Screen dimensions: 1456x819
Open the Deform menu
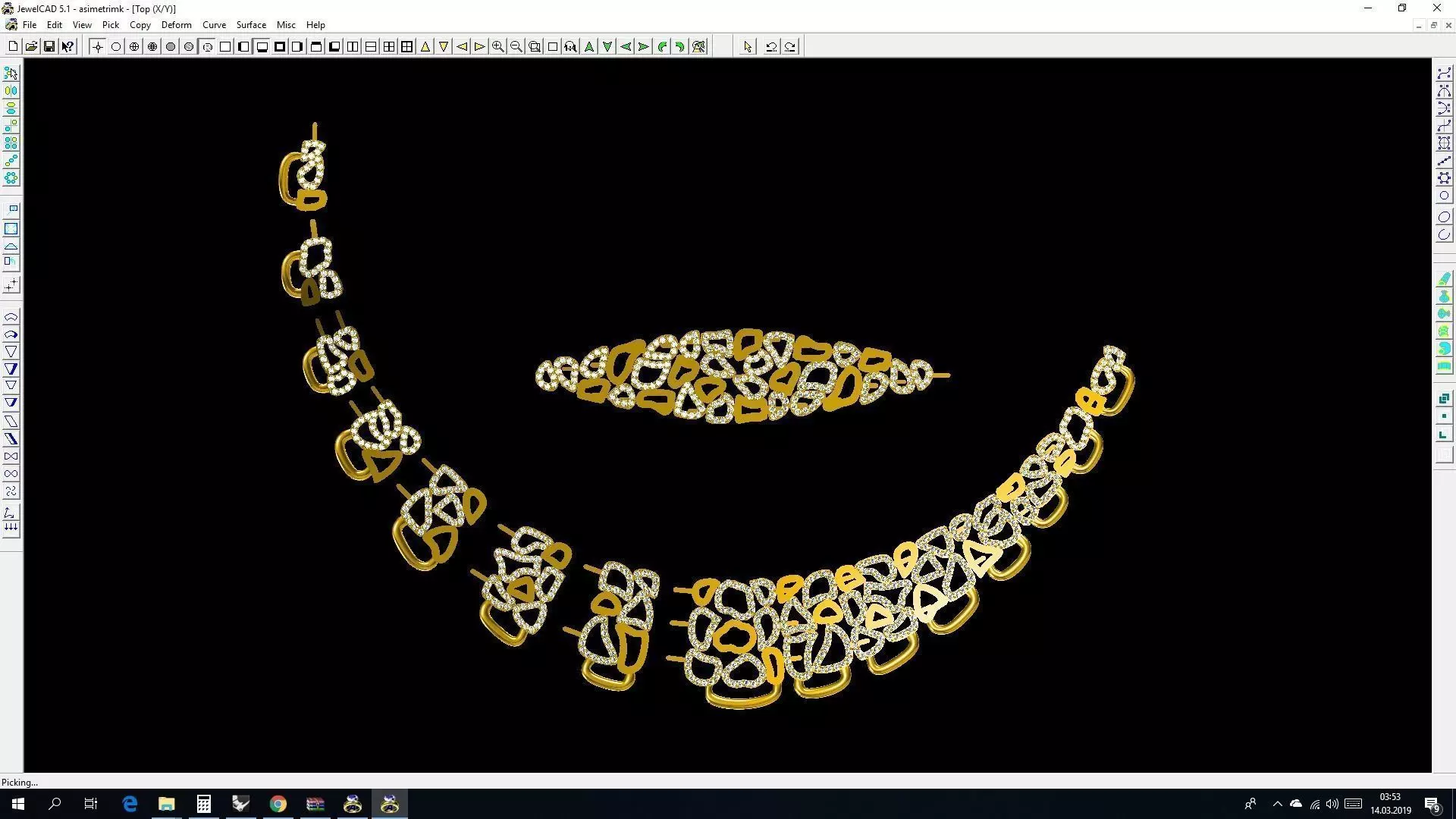(176, 25)
